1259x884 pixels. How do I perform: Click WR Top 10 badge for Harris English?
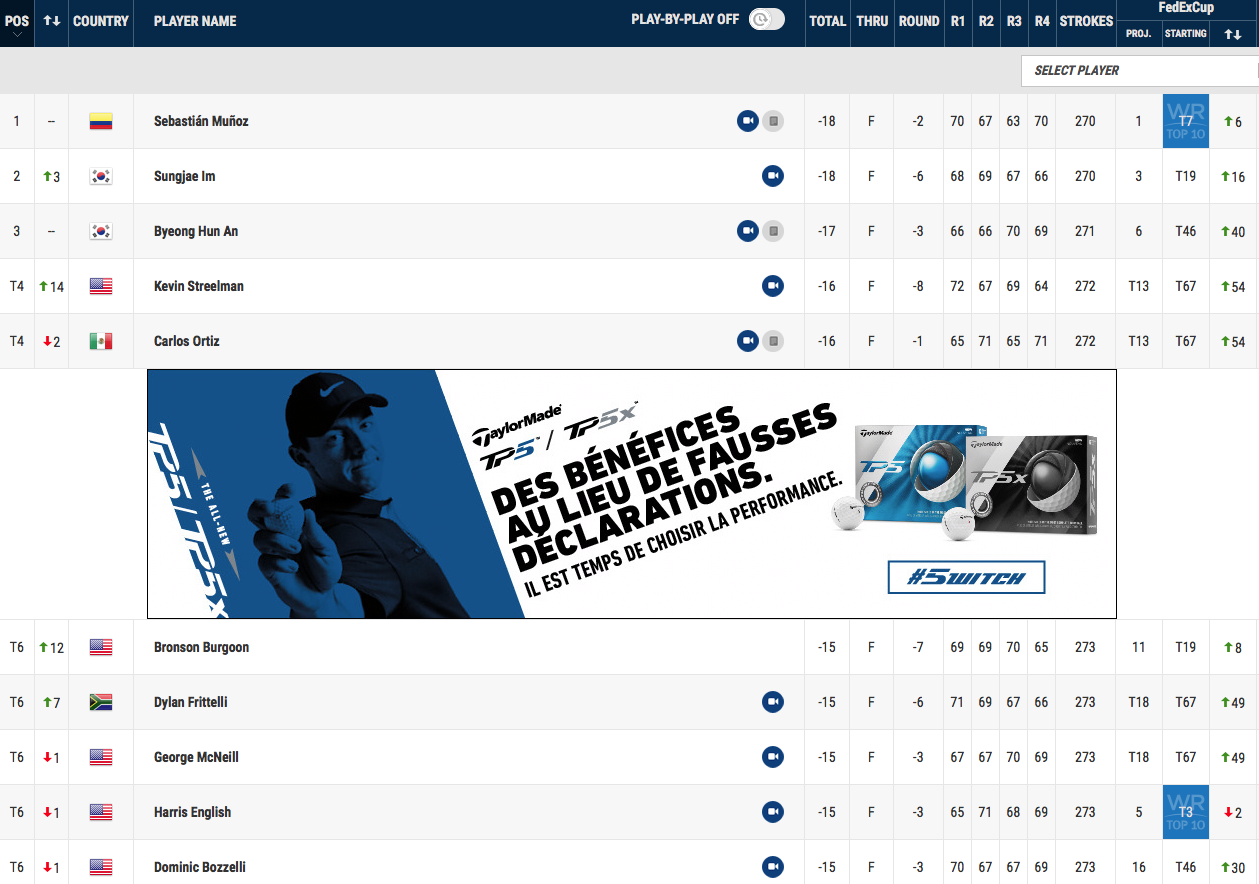1186,812
